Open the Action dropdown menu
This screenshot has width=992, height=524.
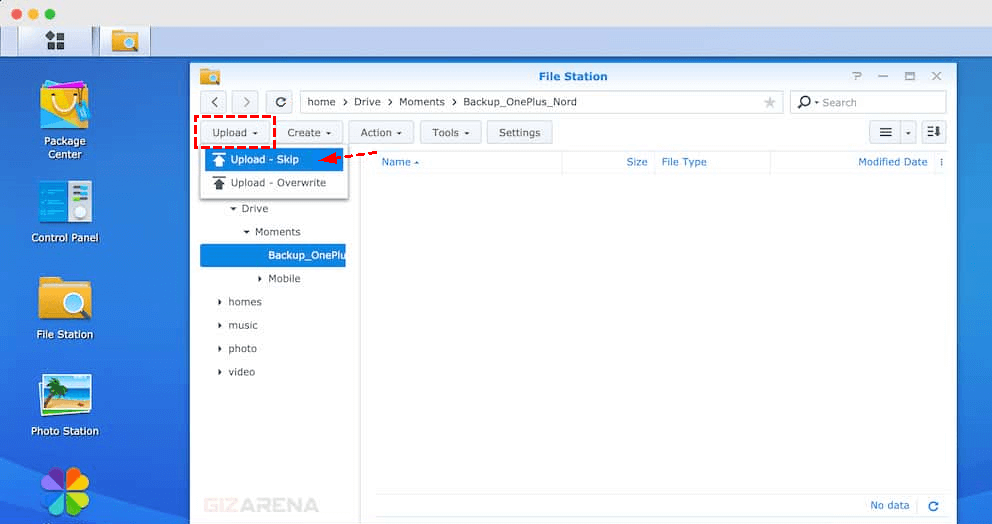381,132
